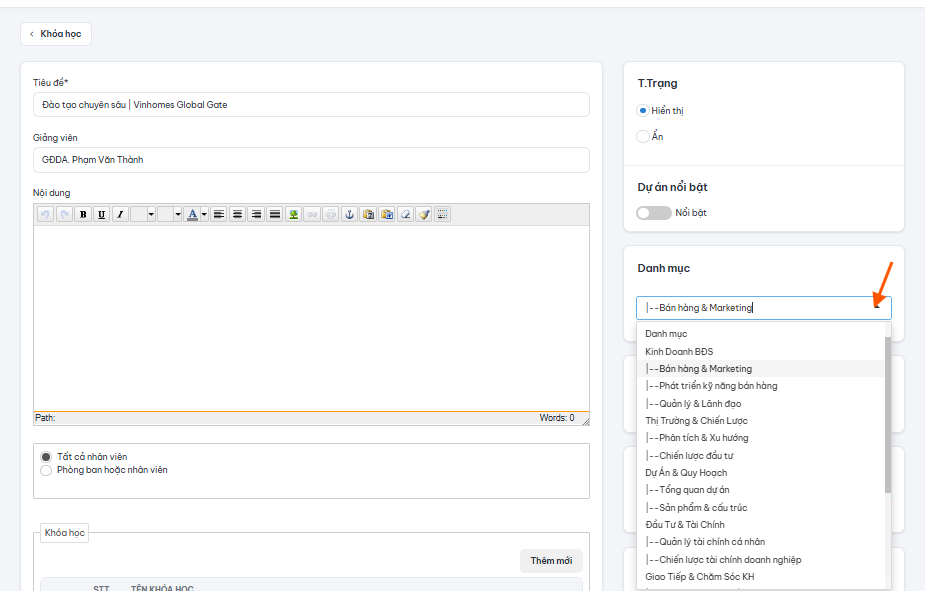Select the Ẩn status radio button
Screen dimensions: 925x591
click(x=643, y=136)
